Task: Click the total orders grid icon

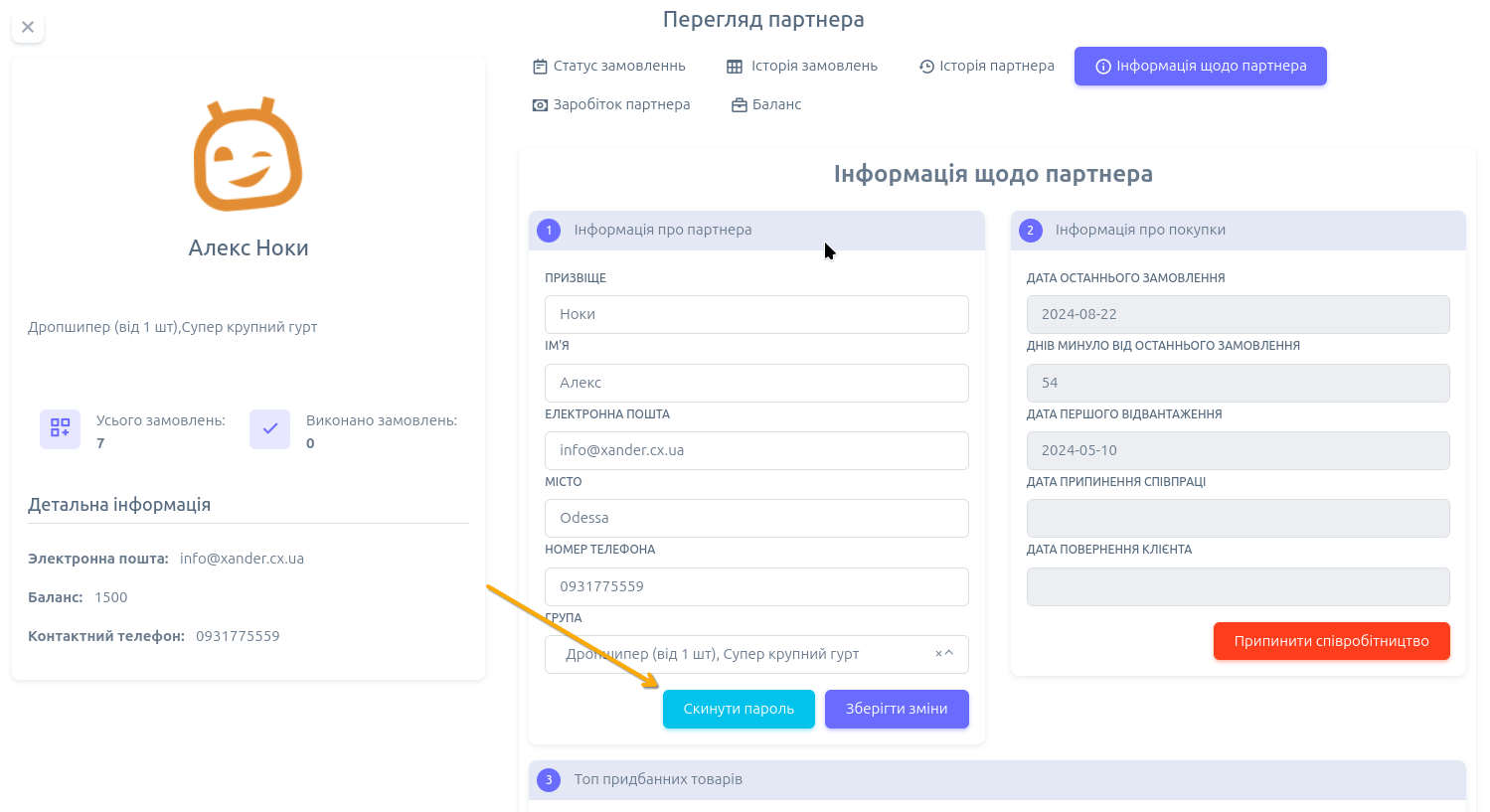Action: [x=60, y=428]
